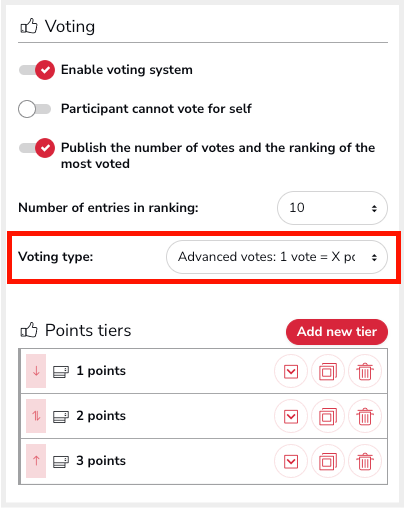Open Number of entries in ranking dropdown
This screenshot has width=404, height=508.
tap(332, 208)
